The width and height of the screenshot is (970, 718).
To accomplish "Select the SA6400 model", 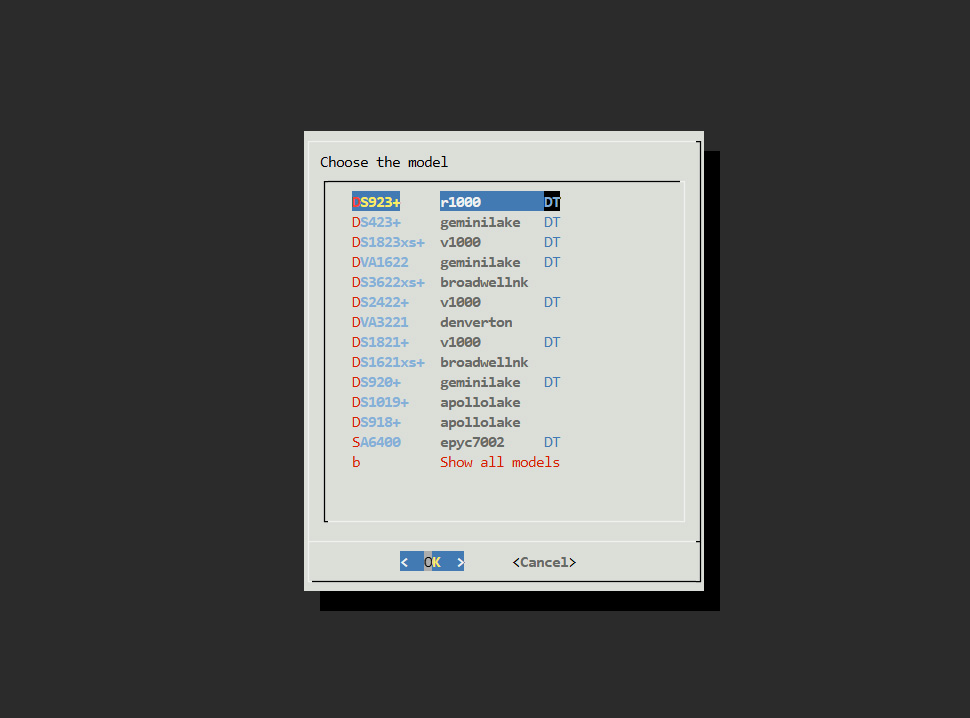I will tap(376, 442).
